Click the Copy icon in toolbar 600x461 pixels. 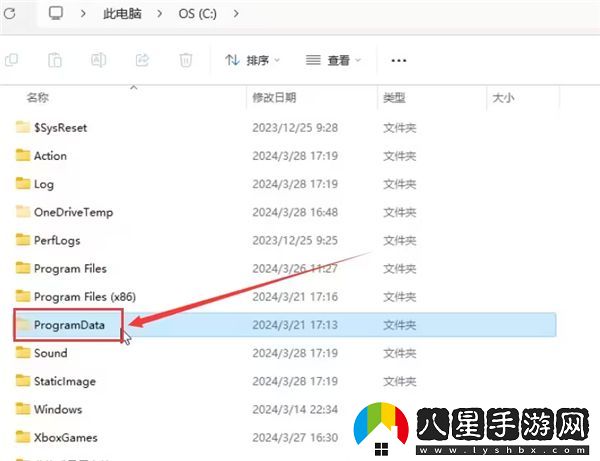pyautogui.click(x=12, y=60)
